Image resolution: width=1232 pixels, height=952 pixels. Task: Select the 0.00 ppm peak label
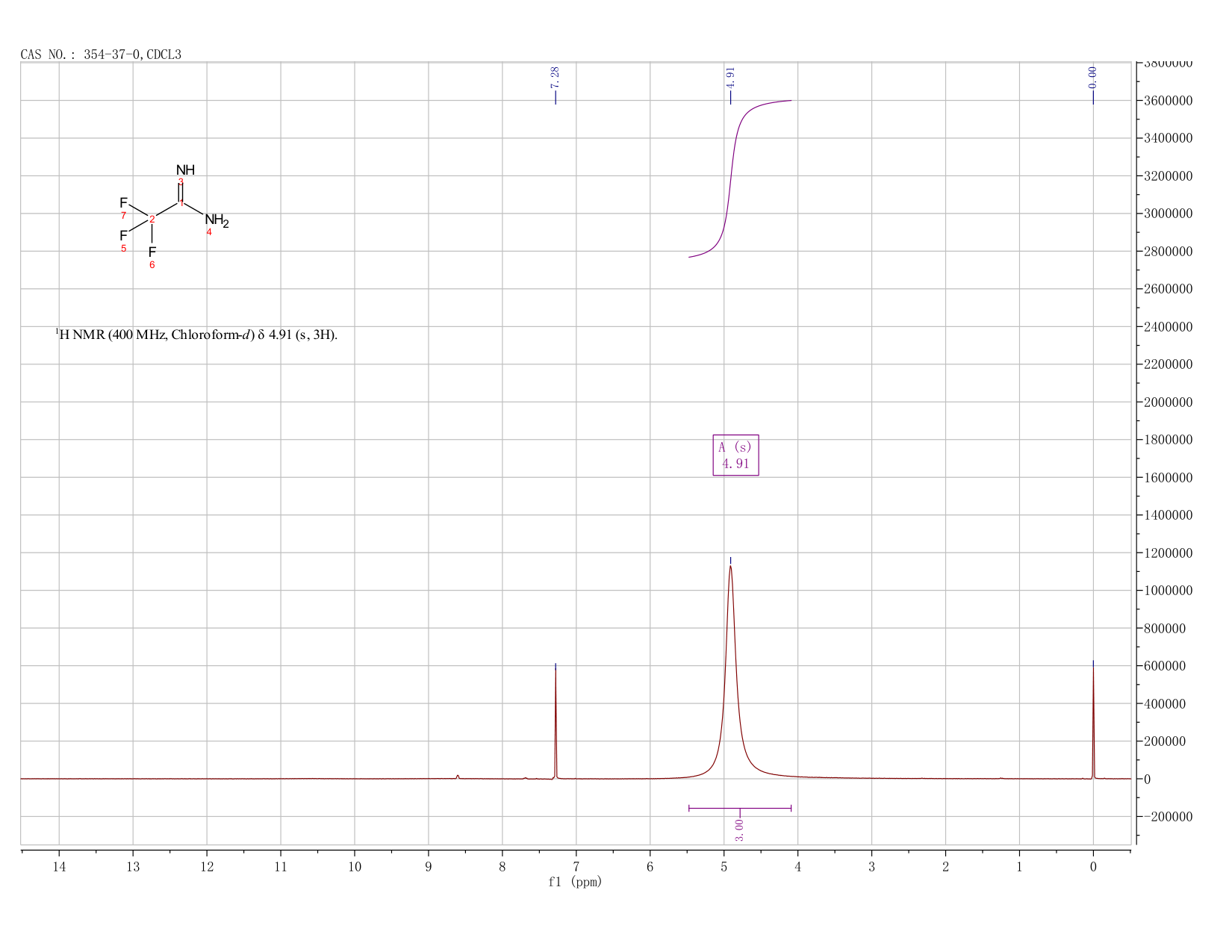(x=1092, y=77)
